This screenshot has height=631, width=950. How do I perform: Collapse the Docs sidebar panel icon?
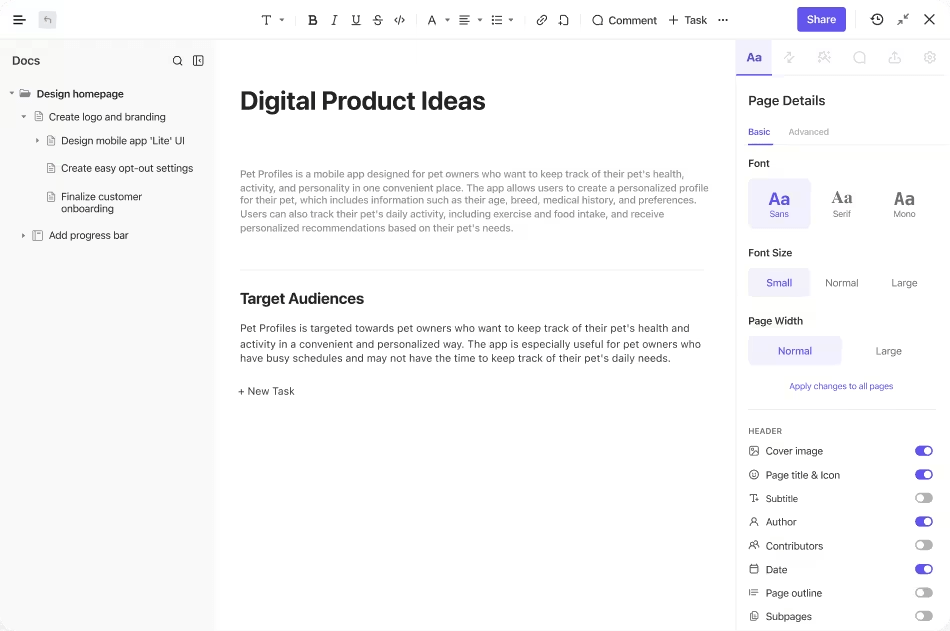click(x=198, y=61)
